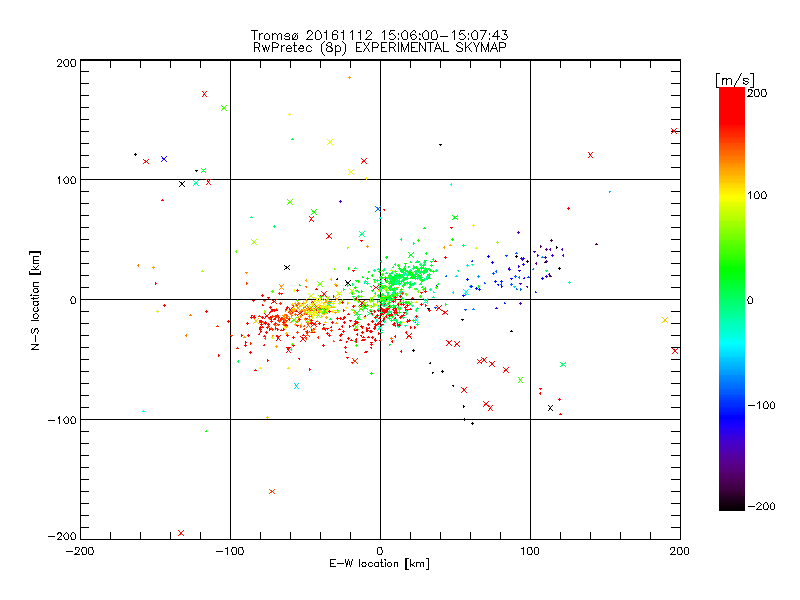This screenshot has width=800, height=600.
Task: Click the E-W axis tick label "-100"
Action: 230,551
